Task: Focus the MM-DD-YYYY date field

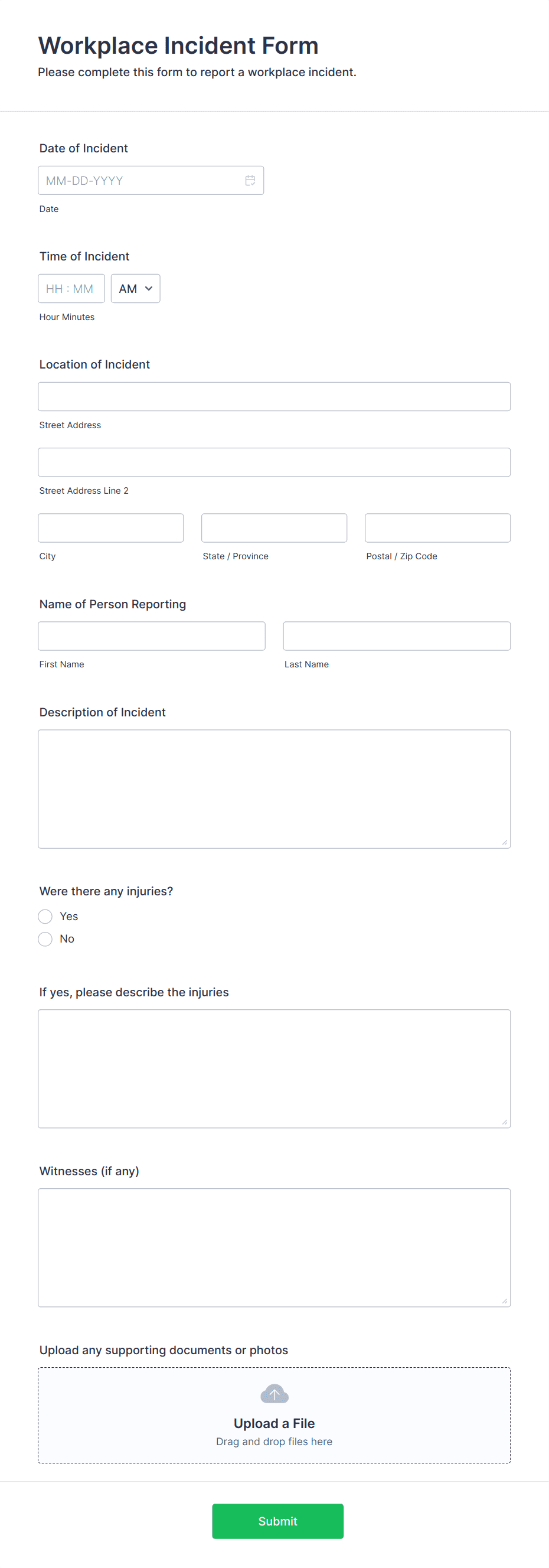Action: tap(151, 180)
